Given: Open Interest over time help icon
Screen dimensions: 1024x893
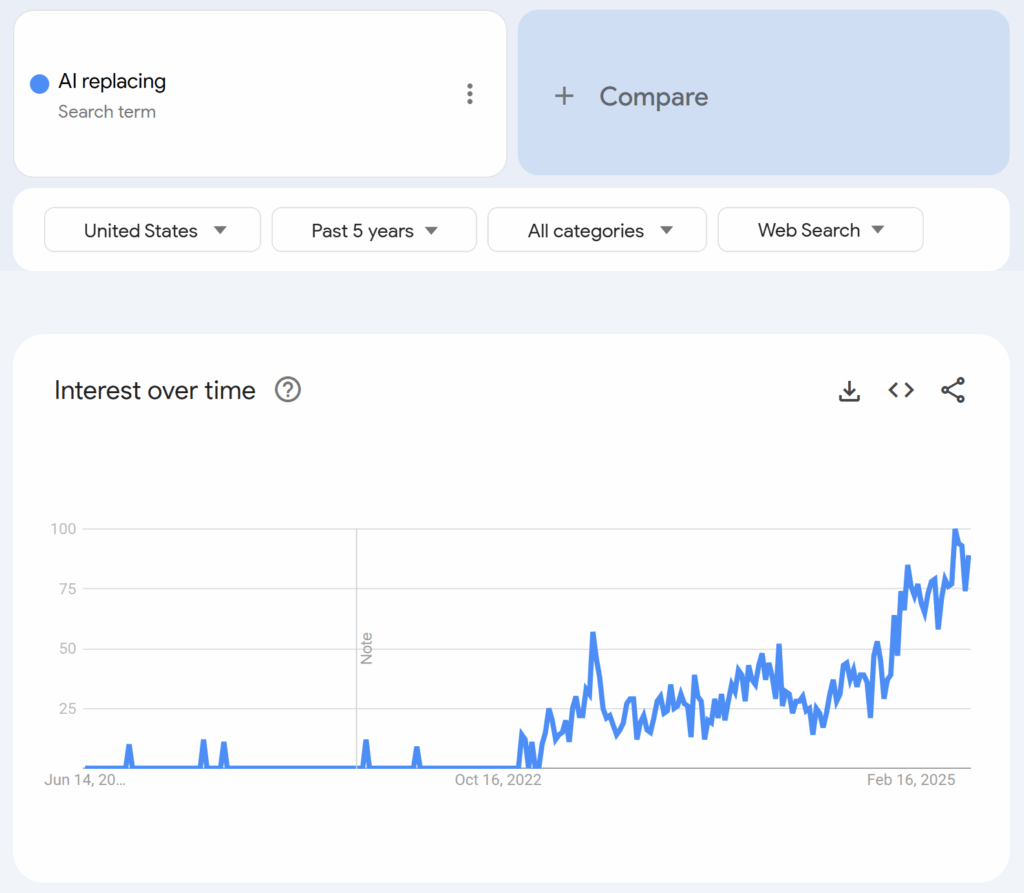Looking at the screenshot, I should tap(287, 390).
